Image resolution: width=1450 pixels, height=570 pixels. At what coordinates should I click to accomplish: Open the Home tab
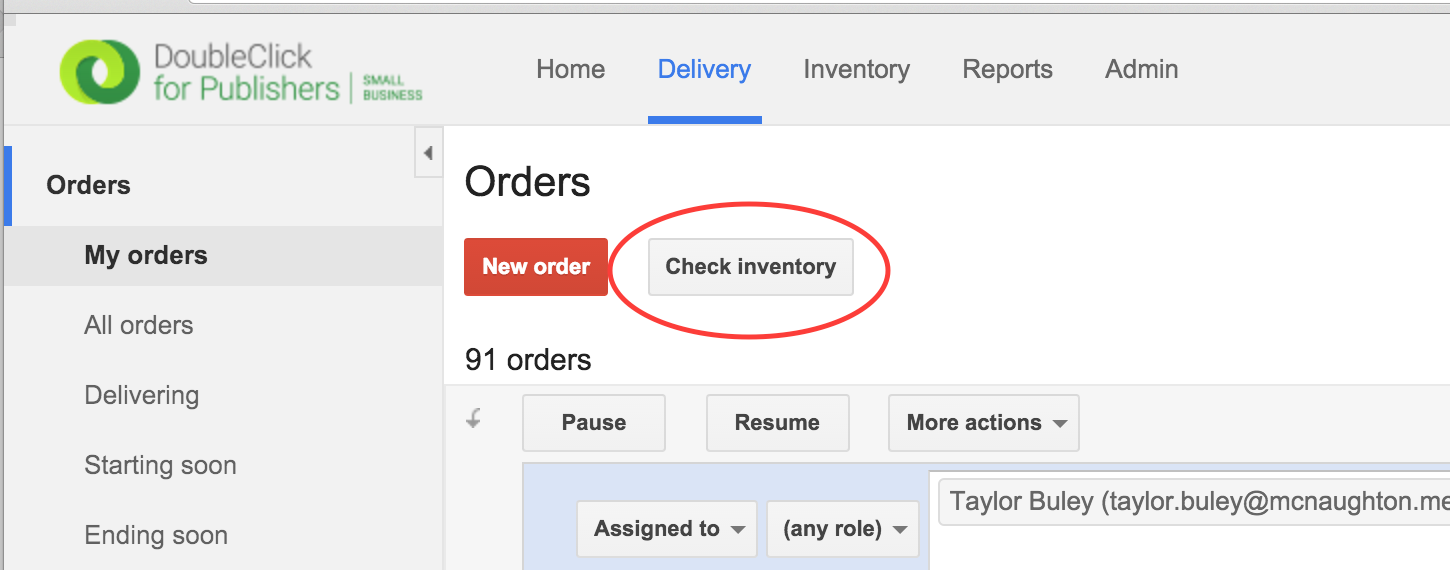(570, 69)
